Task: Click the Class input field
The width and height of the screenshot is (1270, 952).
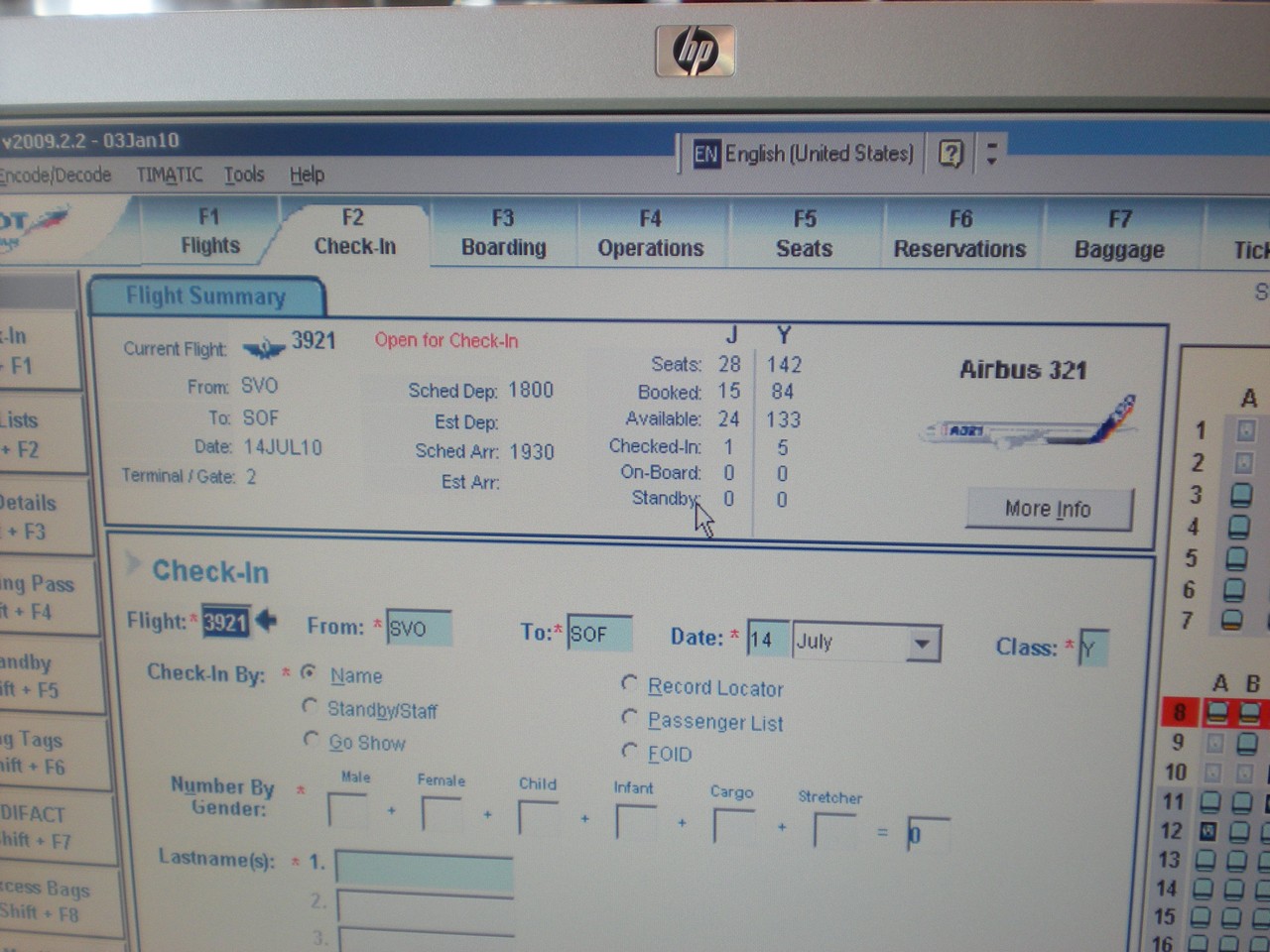Action: (x=1093, y=649)
